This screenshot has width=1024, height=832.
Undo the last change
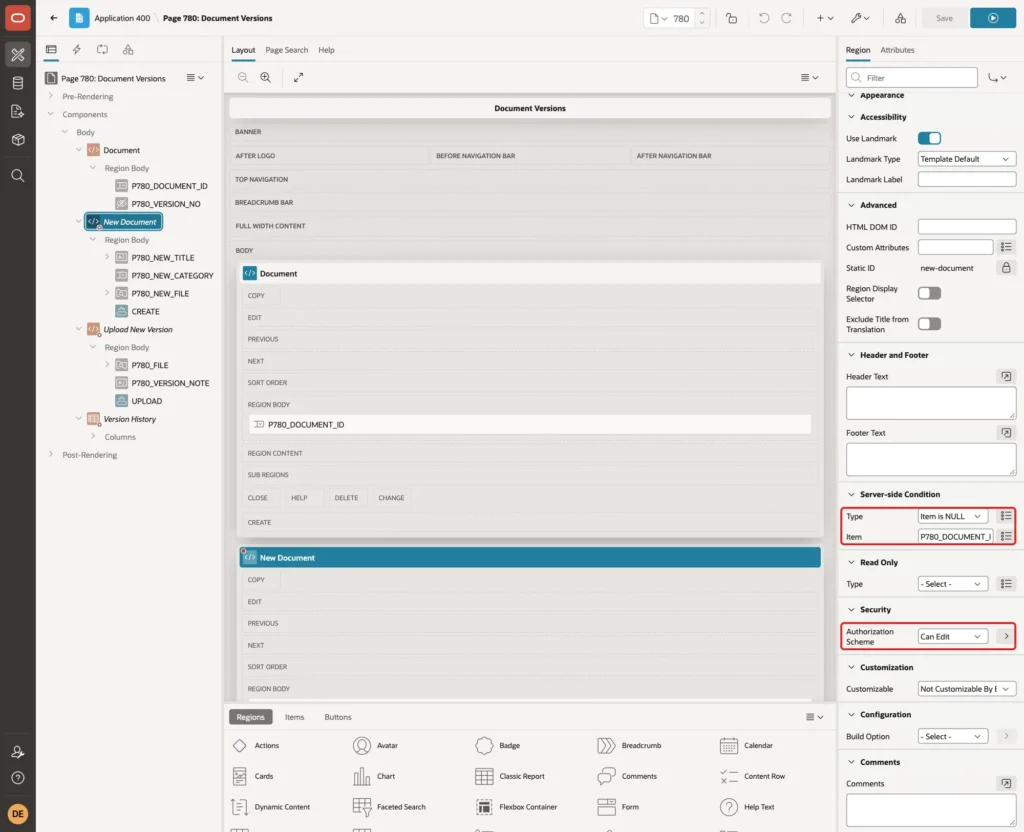(x=763, y=18)
